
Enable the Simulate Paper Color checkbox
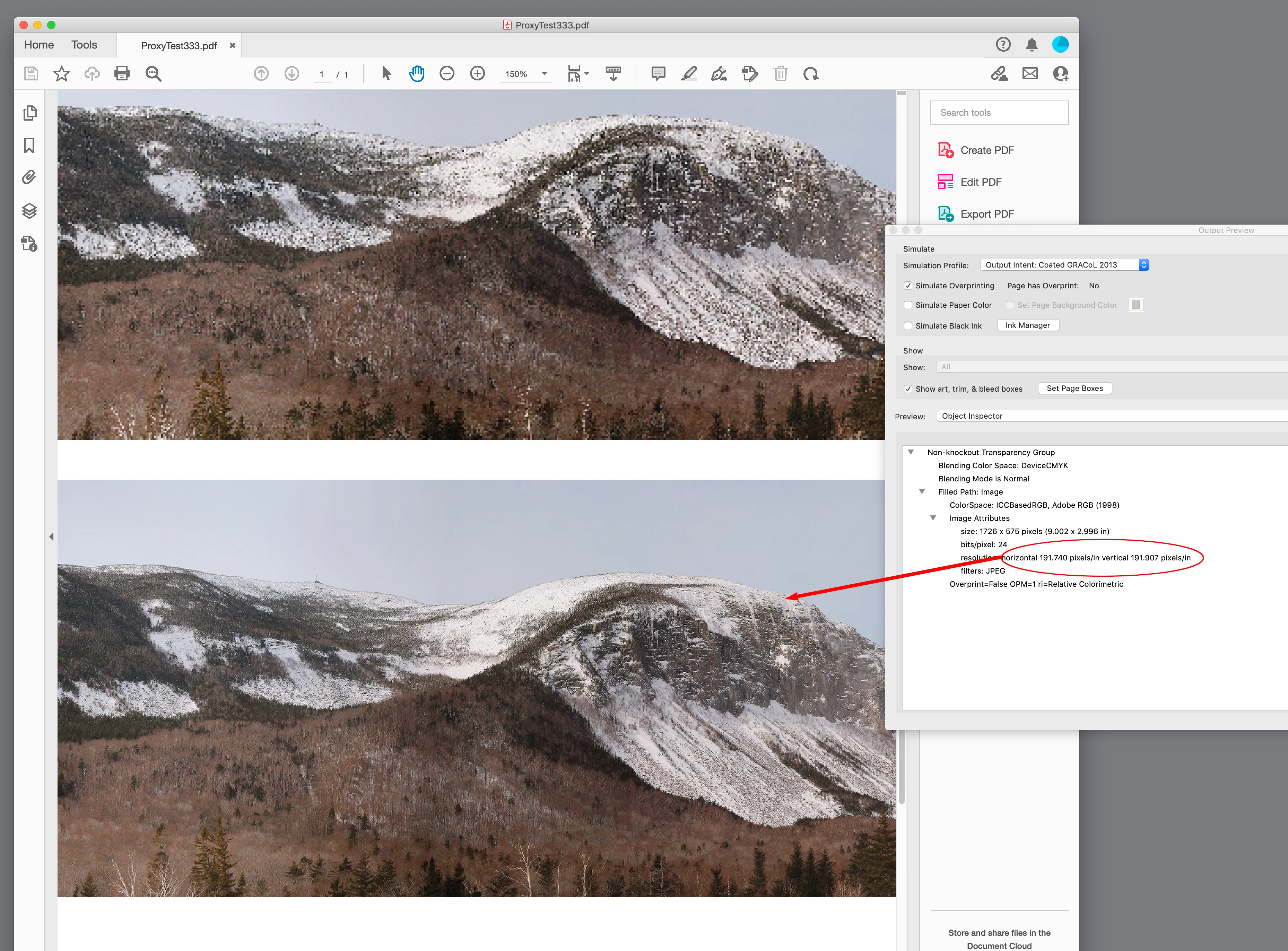coord(908,305)
